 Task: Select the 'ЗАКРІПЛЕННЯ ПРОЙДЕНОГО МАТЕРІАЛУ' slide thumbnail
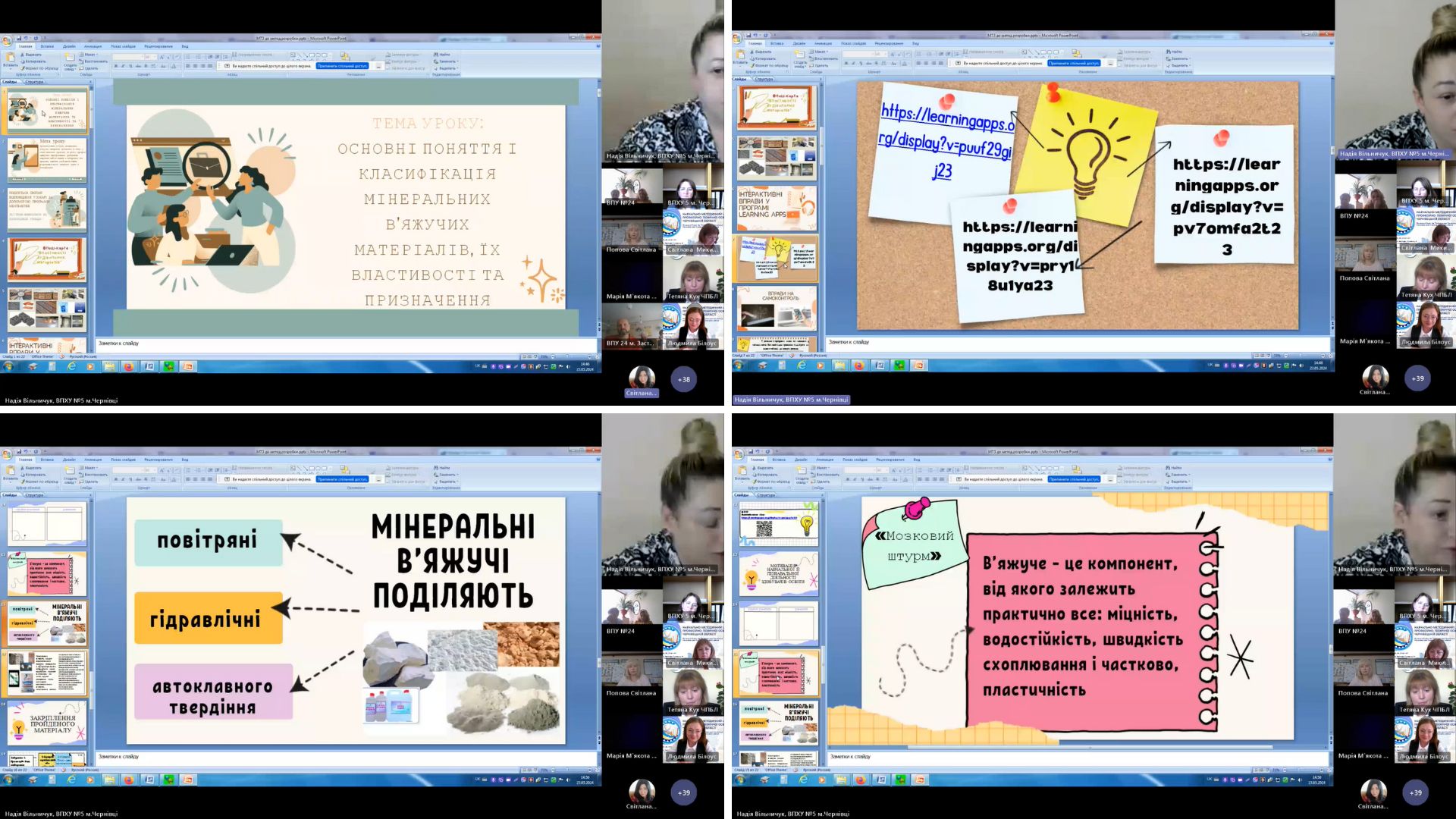click(x=47, y=724)
